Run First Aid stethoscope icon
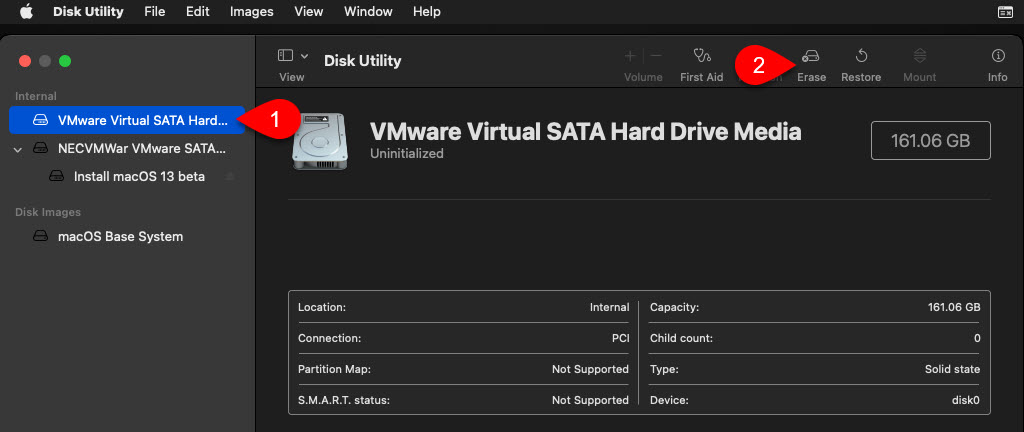Viewport: 1024px width, 432px height. click(x=702, y=56)
